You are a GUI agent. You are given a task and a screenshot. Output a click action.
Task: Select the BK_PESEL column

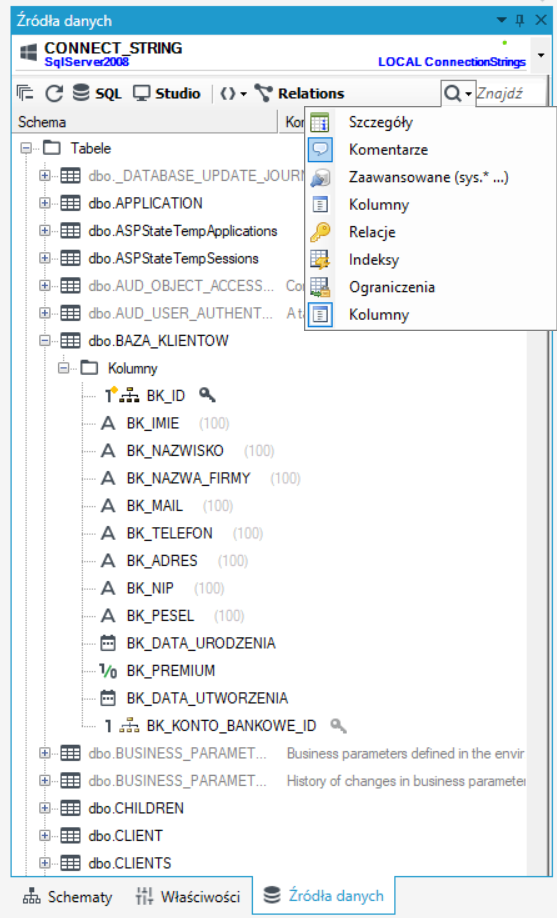tap(160, 616)
